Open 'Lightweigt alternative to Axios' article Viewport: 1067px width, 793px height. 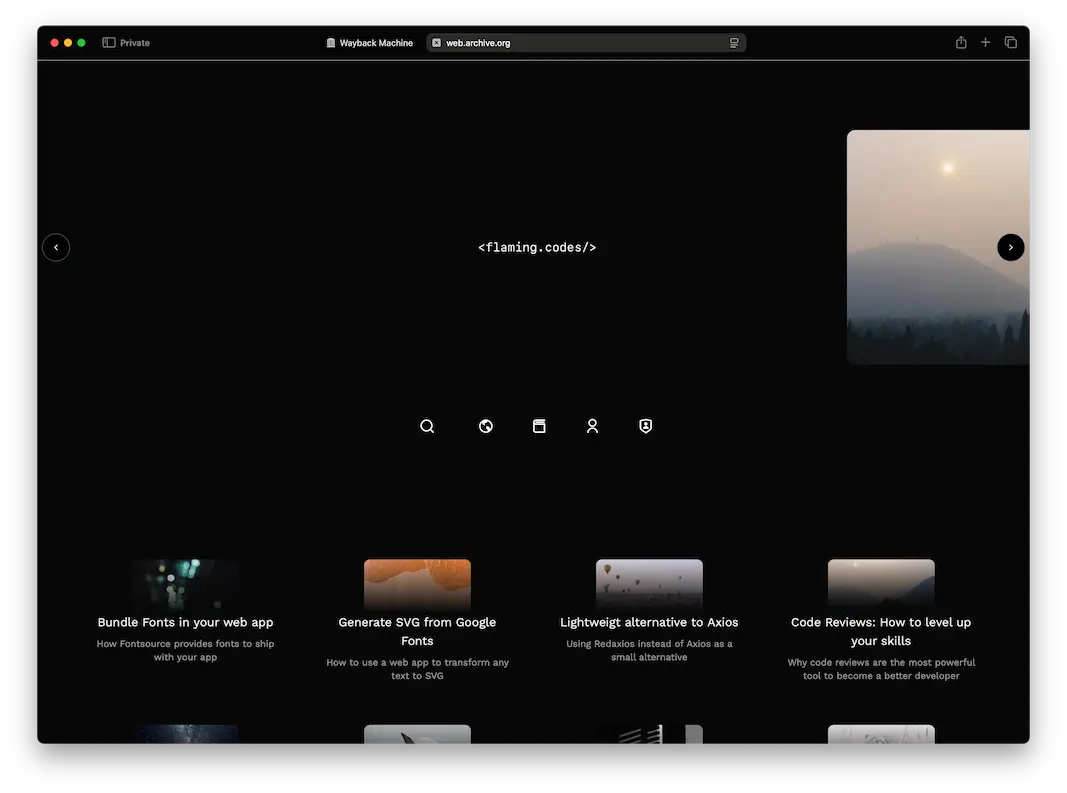[x=649, y=622]
